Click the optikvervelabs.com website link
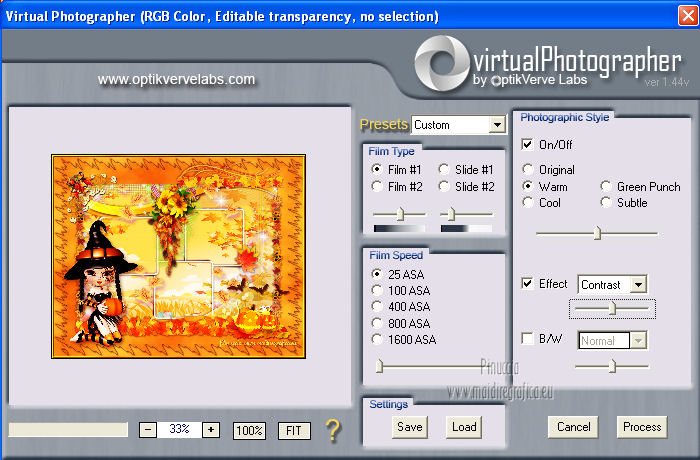 pos(176,79)
